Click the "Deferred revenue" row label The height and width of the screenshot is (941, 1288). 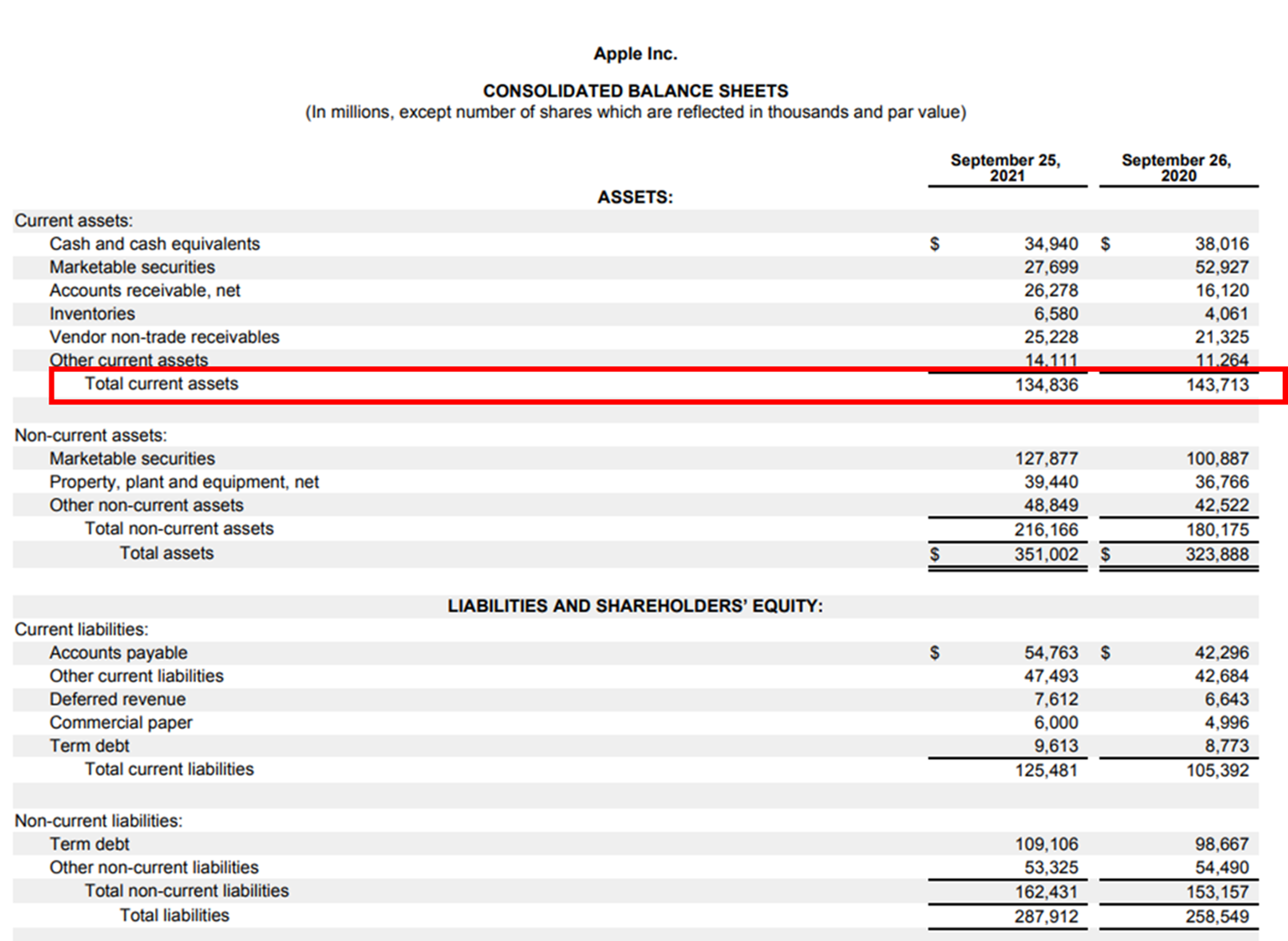pyautogui.click(x=117, y=700)
